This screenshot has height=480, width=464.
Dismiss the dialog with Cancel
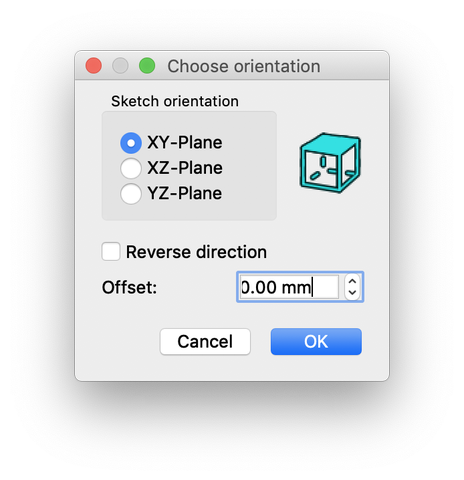coord(205,342)
